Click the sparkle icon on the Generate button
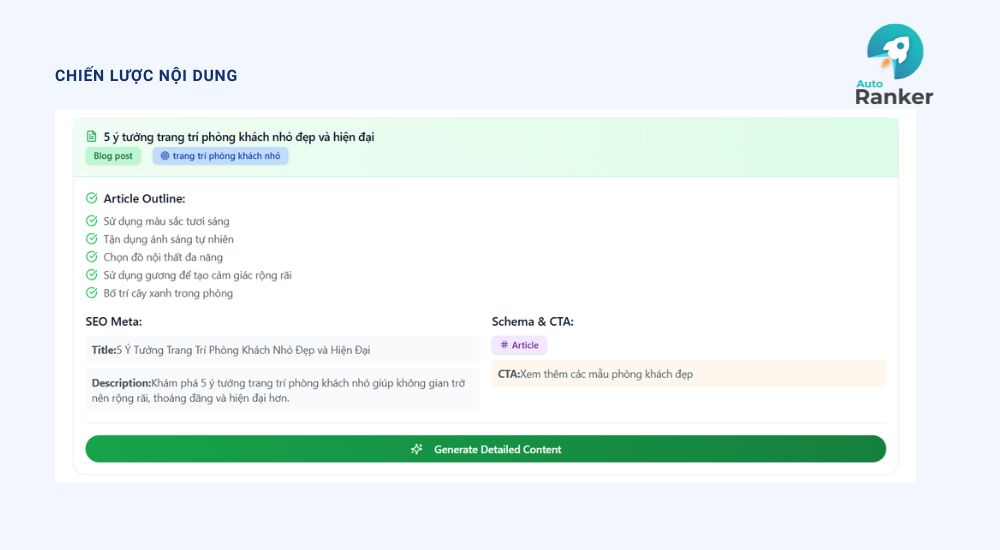The image size is (1000, 550). [x=416, y=449]
